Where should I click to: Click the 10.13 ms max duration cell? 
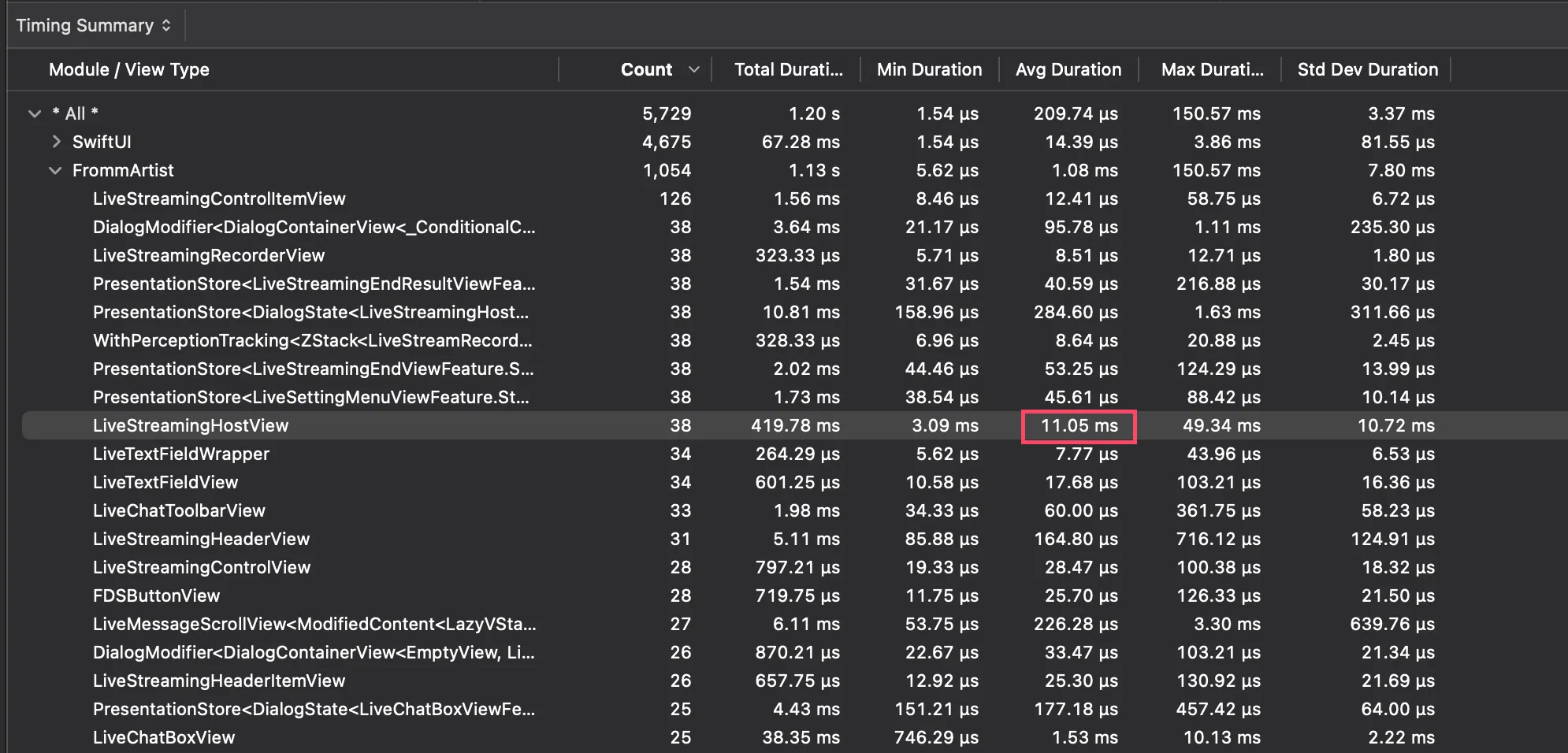pyautogui.click(x=1221, y=737)
